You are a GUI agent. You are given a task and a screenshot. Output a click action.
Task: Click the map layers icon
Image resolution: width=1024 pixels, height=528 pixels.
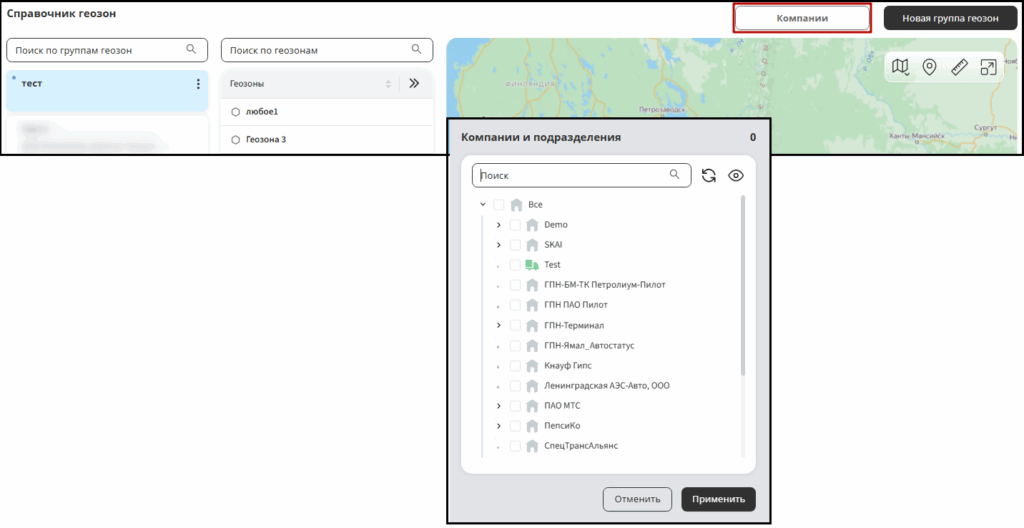[901, 67]
